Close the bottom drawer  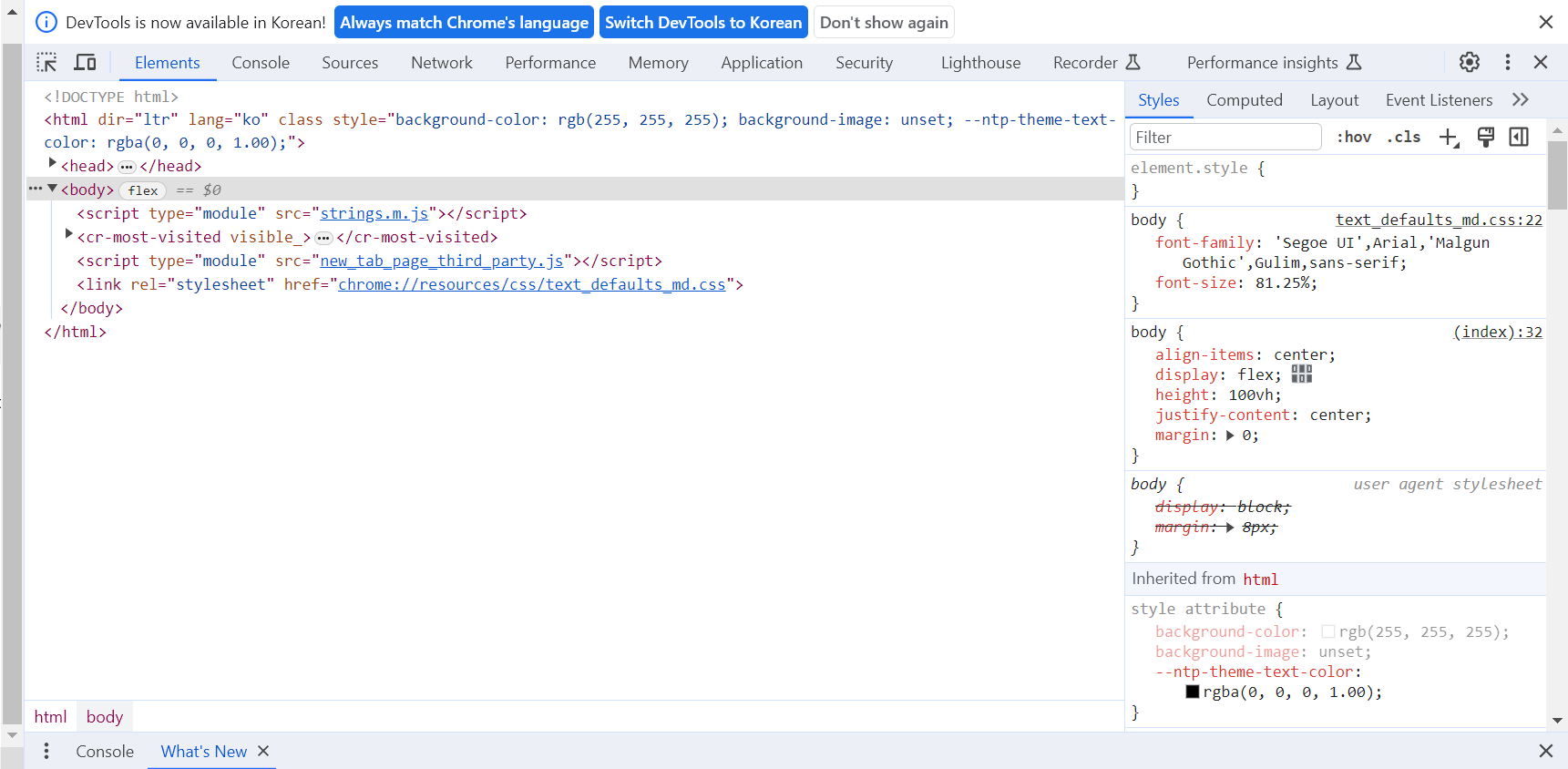[x=1546, y=751]
